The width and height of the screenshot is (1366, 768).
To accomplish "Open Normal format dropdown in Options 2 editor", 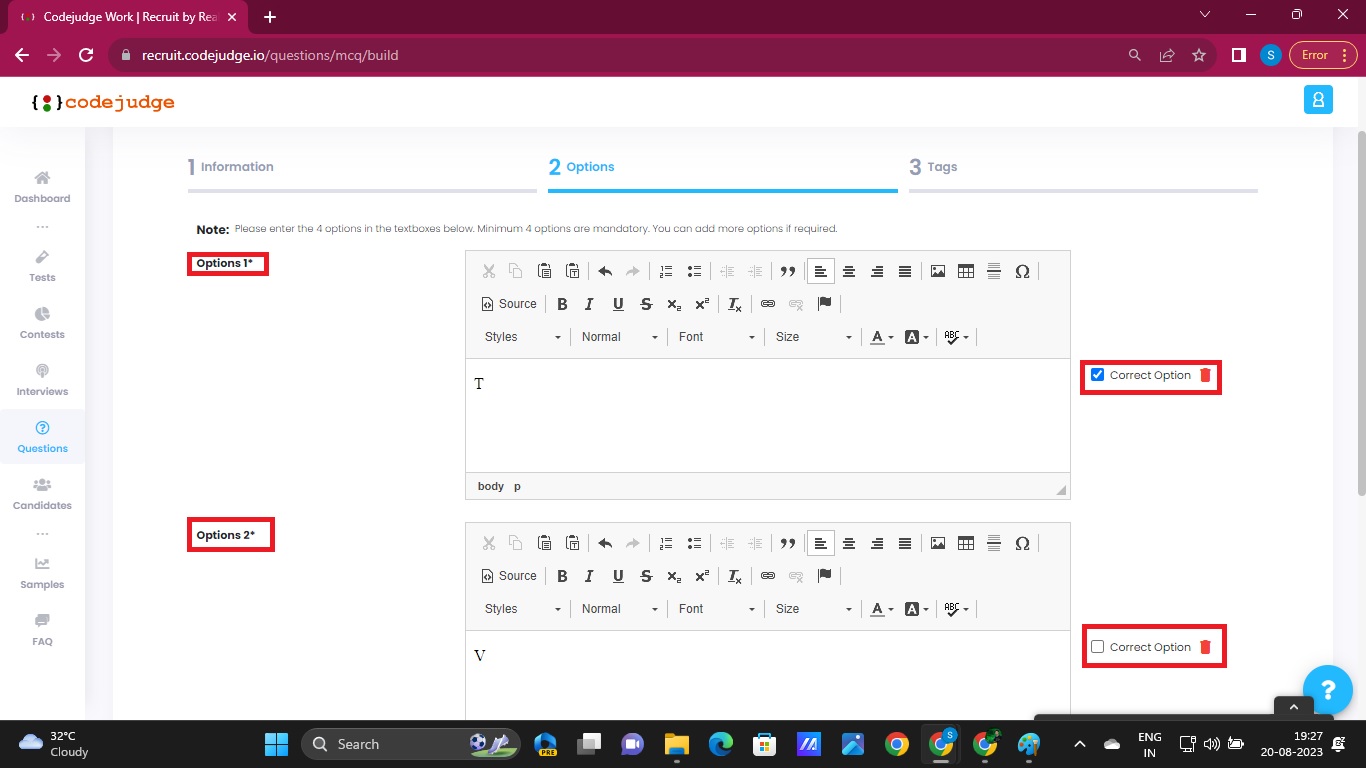I will pyautogui.click(x=620, y=609).
